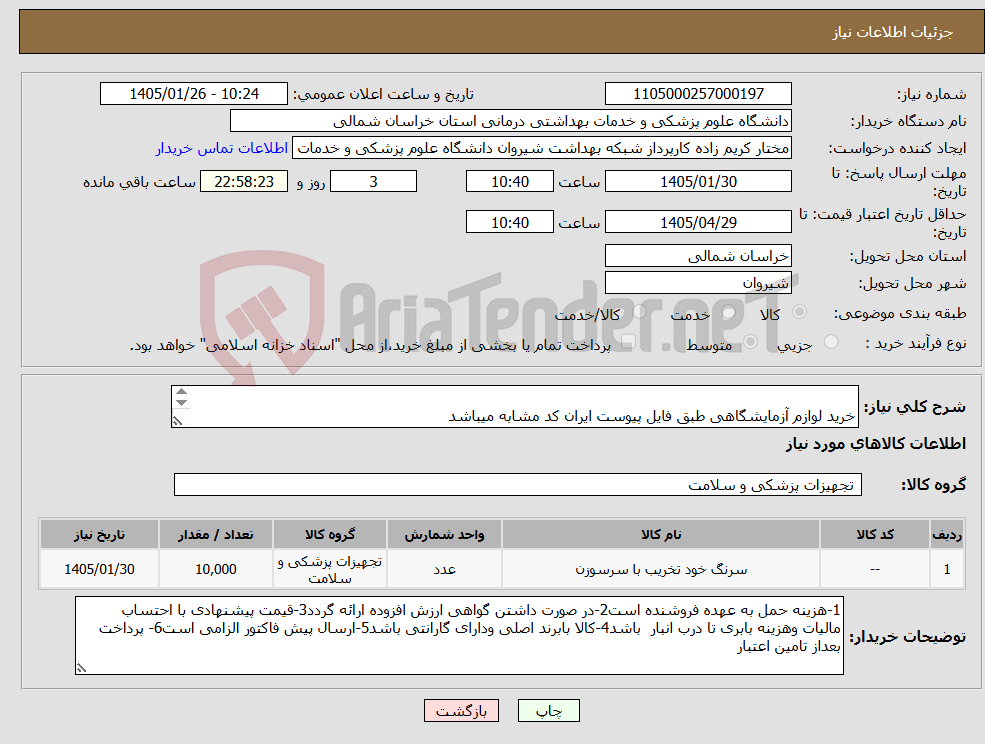Click the unit cell عدد
The image size is (985, 744).
pos(444,569)
